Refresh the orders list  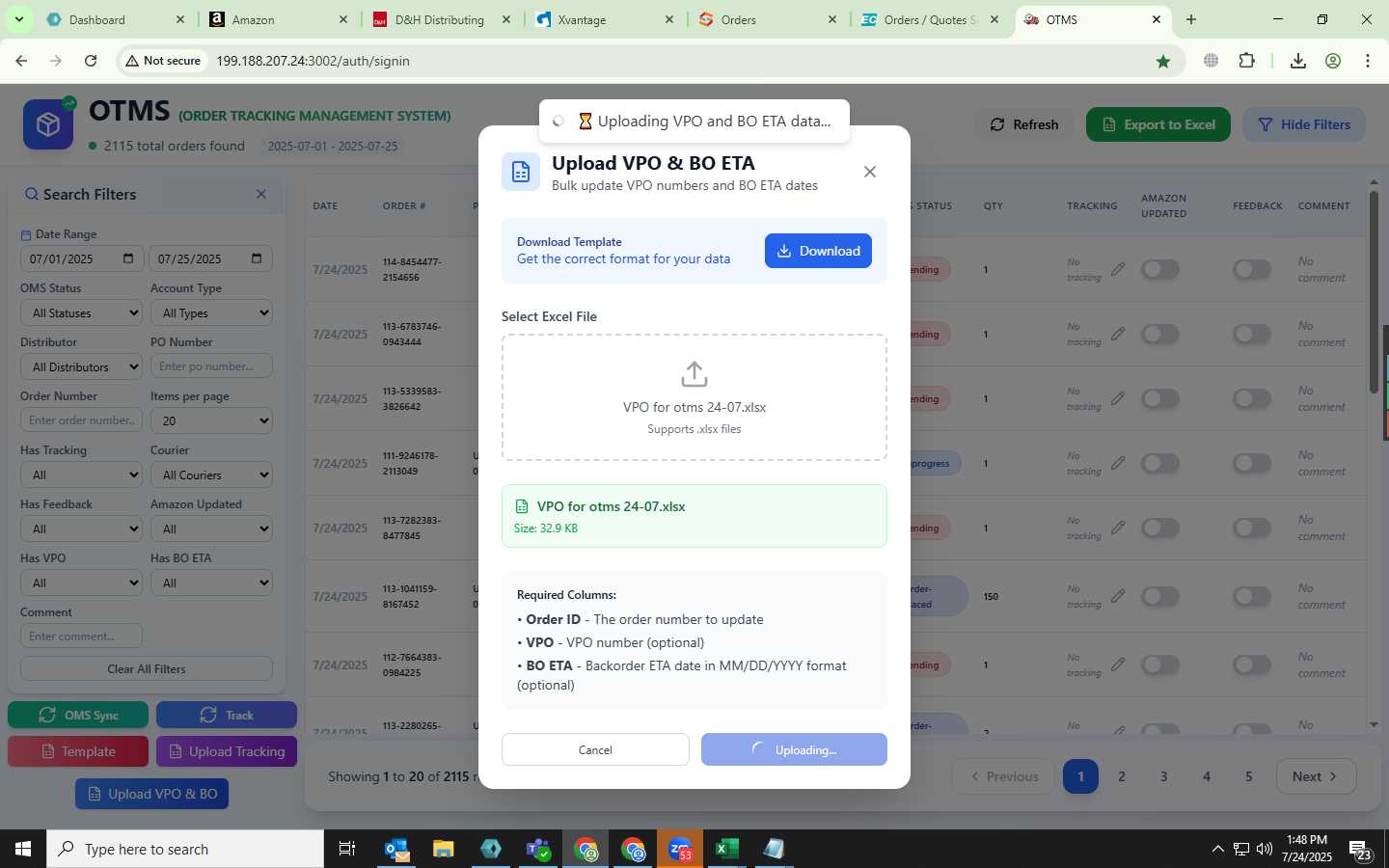pos(1024,124)
